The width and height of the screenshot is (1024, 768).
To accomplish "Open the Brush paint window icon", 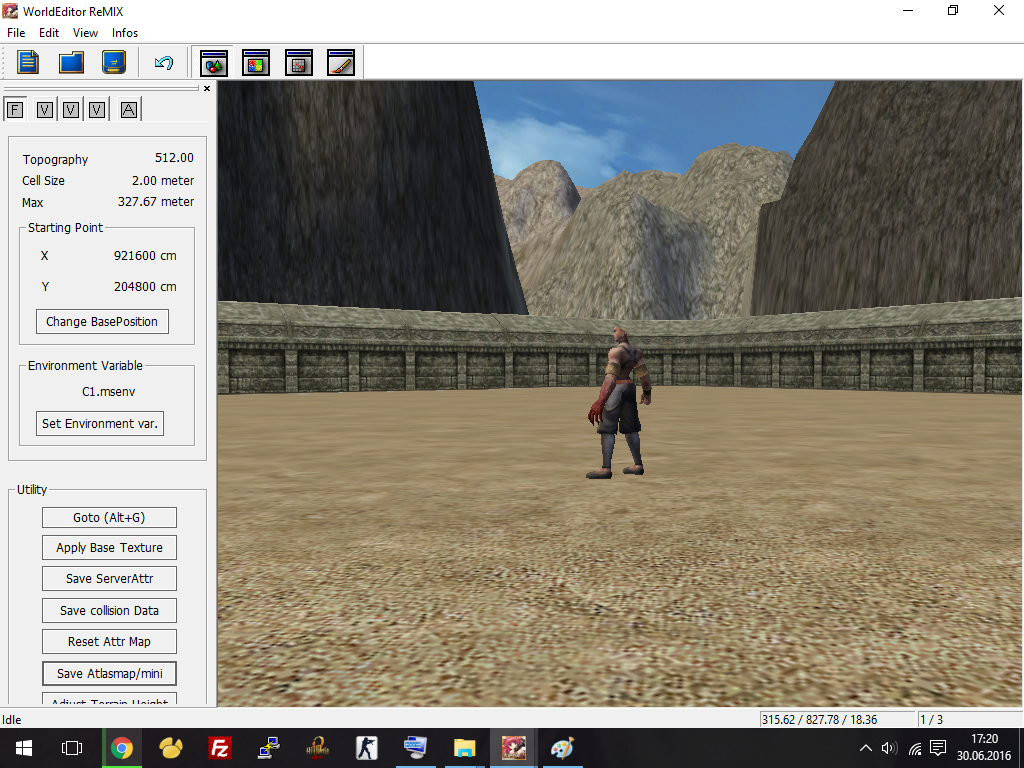I will click(x=341, y=63).
